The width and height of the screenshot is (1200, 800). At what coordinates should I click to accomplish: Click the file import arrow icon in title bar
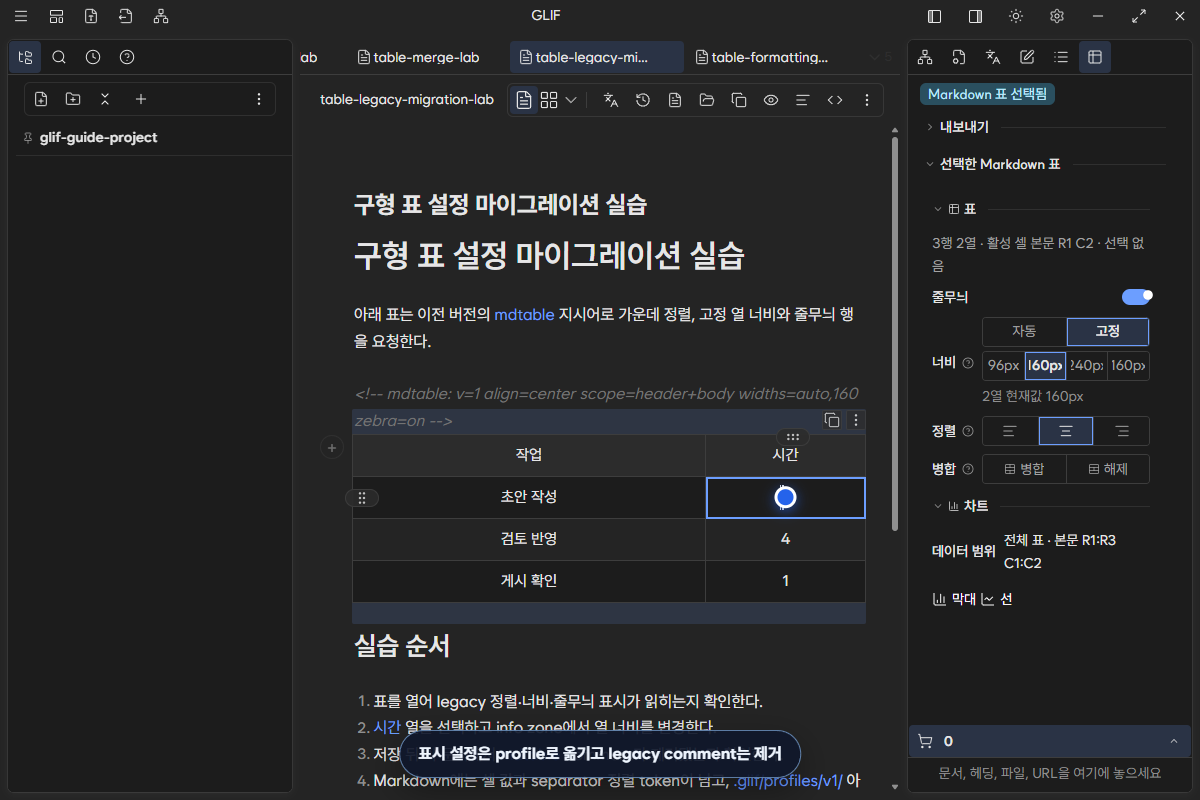(x=125, y=16)
